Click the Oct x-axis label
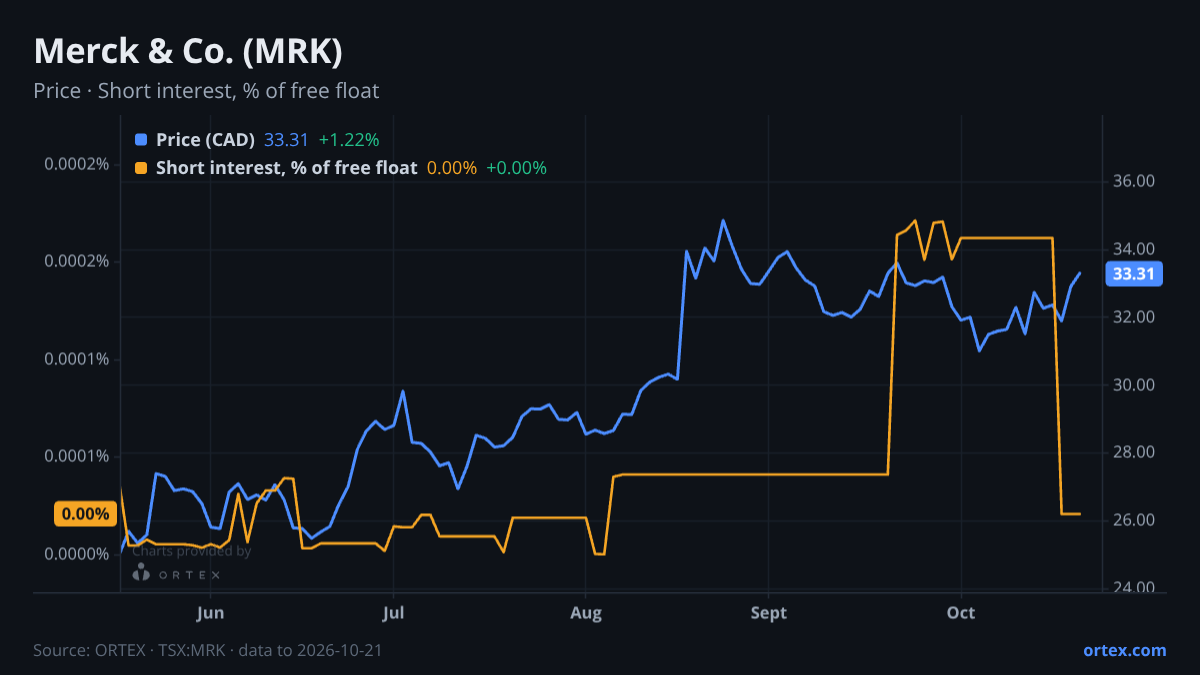The width and height of the screenshot is (1200, 675). pos(961,612)
